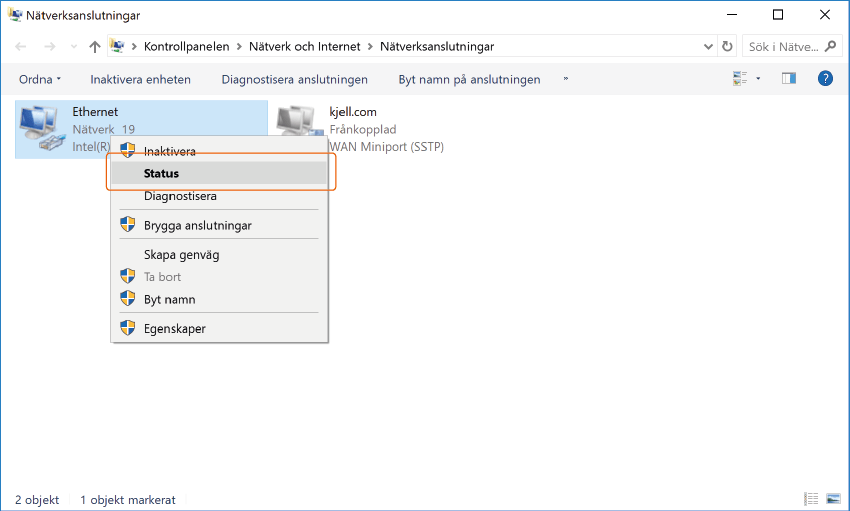850x511 pixels.
Task: Maximize the Nätverksanslutningar window
Action: pos(778,15)
